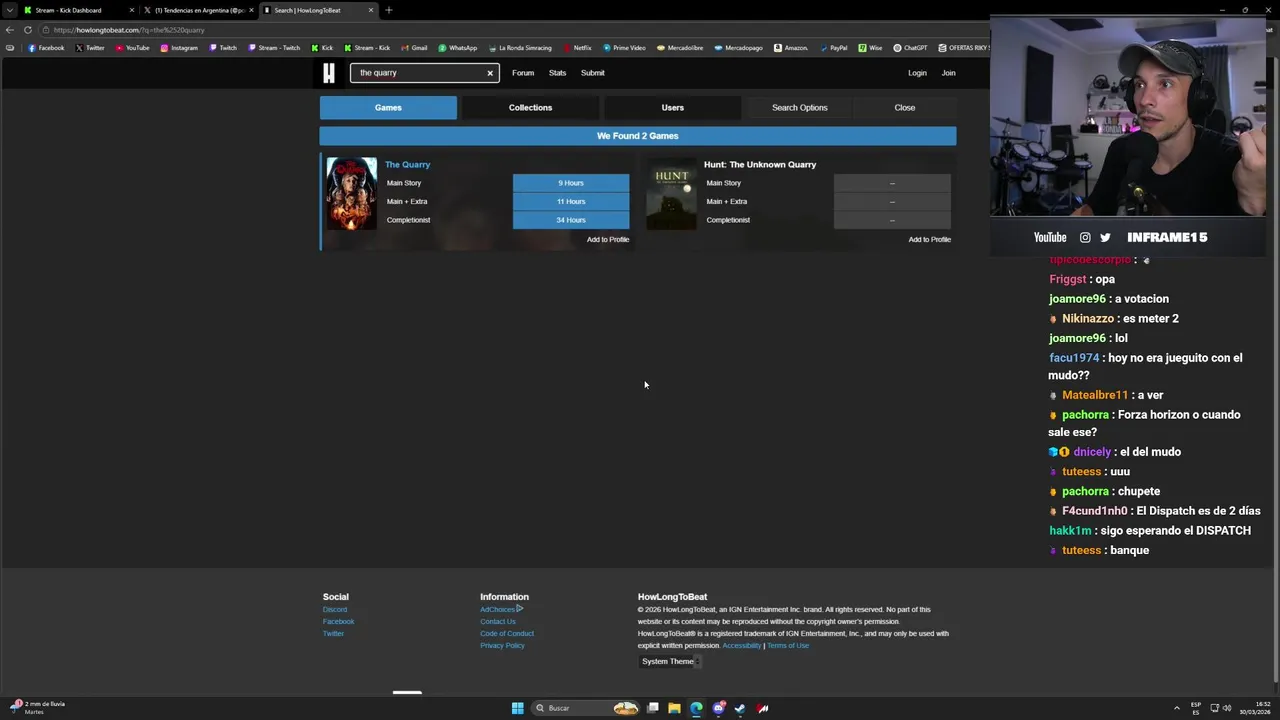
Task: Open the Prime Video bookmark
Action: click(x=624, y=48)
